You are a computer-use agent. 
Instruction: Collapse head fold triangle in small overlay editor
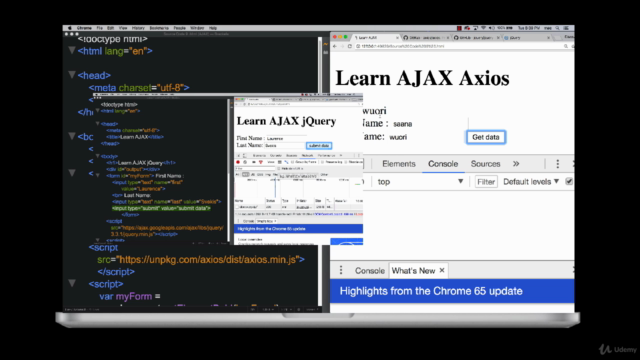pos(98,124)
